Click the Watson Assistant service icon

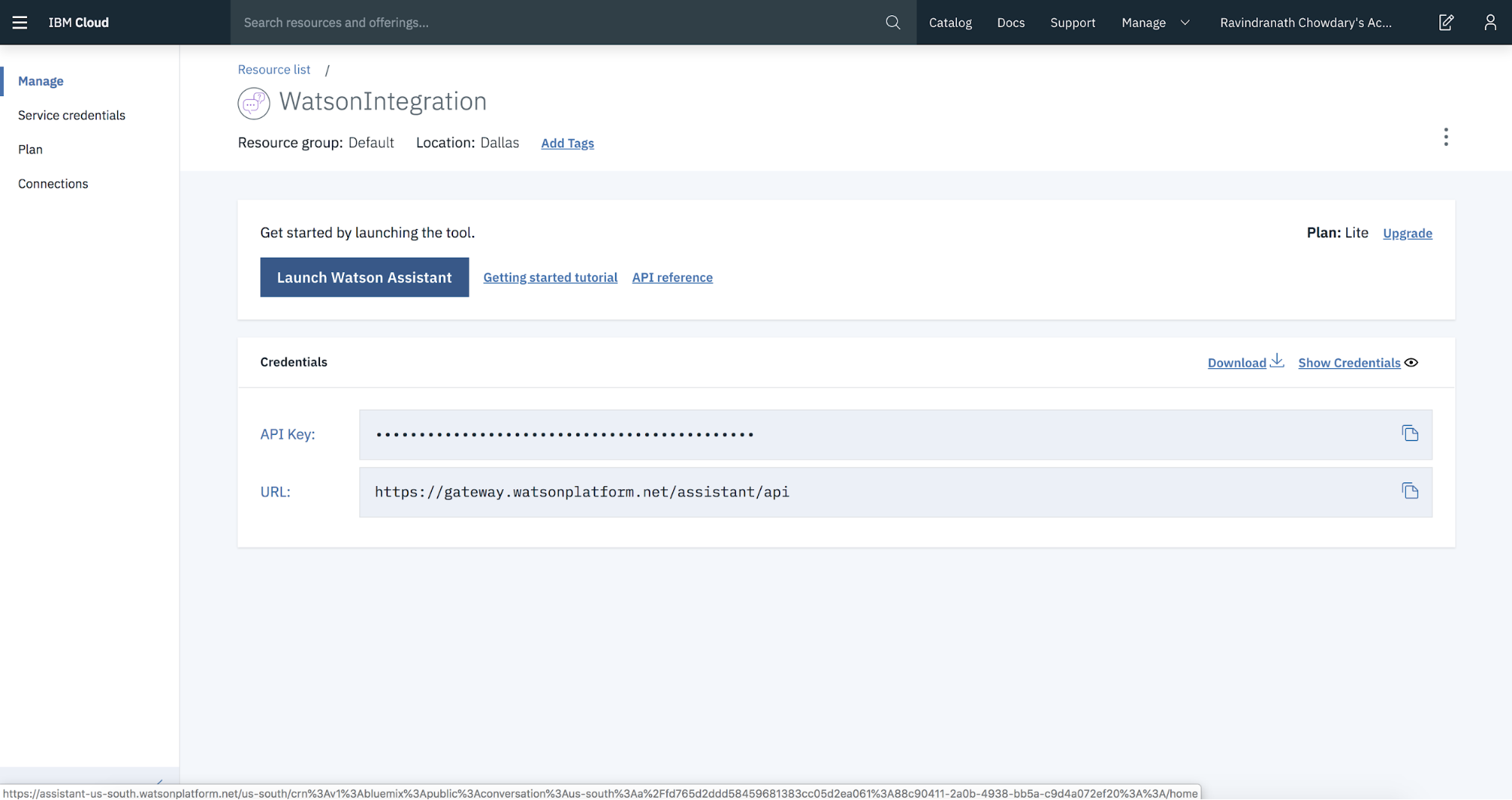click(x=254, y=104)
